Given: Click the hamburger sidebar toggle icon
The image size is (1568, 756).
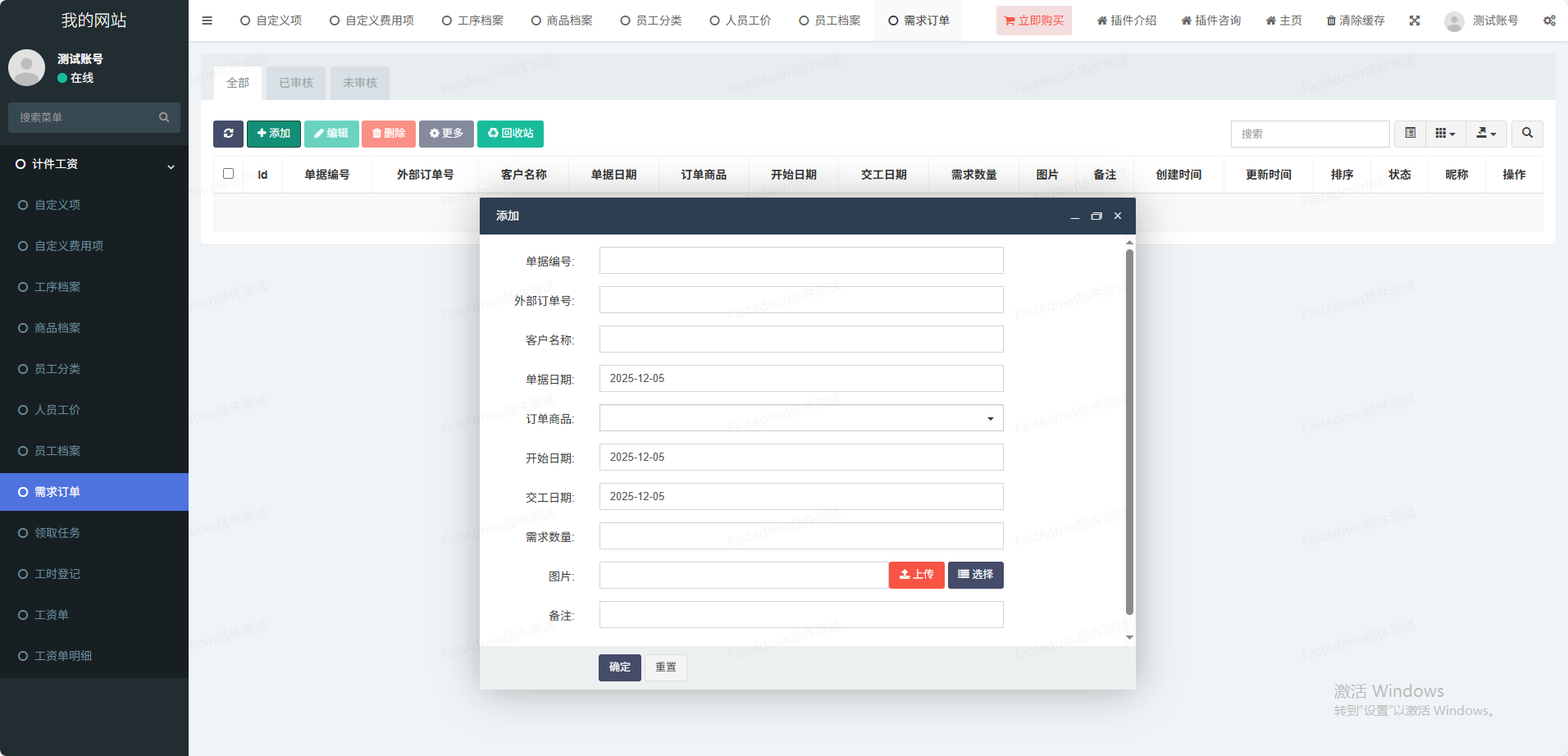Looking at the screenshot, I should (x=207, y=20).
